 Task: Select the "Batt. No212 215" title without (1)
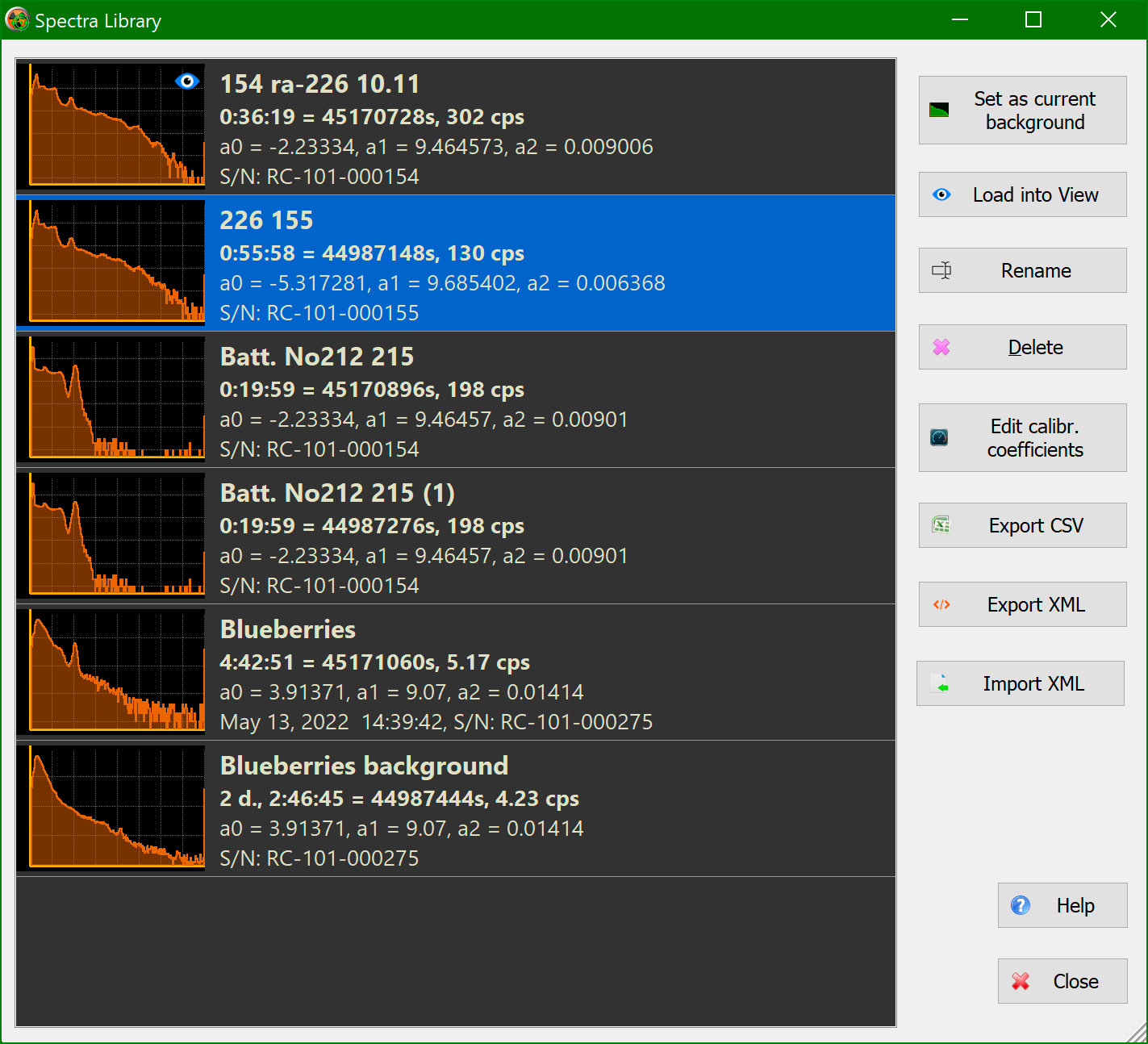(x=317, y=357)
